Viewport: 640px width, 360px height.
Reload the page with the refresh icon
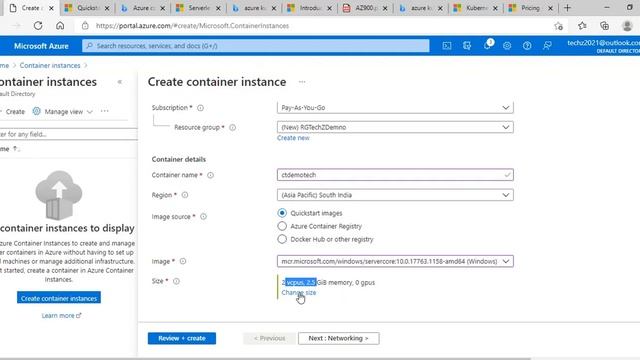coord(38,26)
